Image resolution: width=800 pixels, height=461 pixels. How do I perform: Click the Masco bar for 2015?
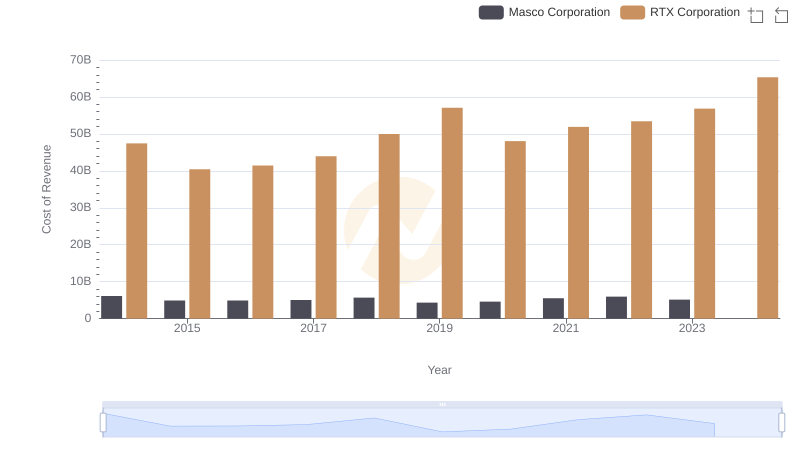click(x=174, y=310)
